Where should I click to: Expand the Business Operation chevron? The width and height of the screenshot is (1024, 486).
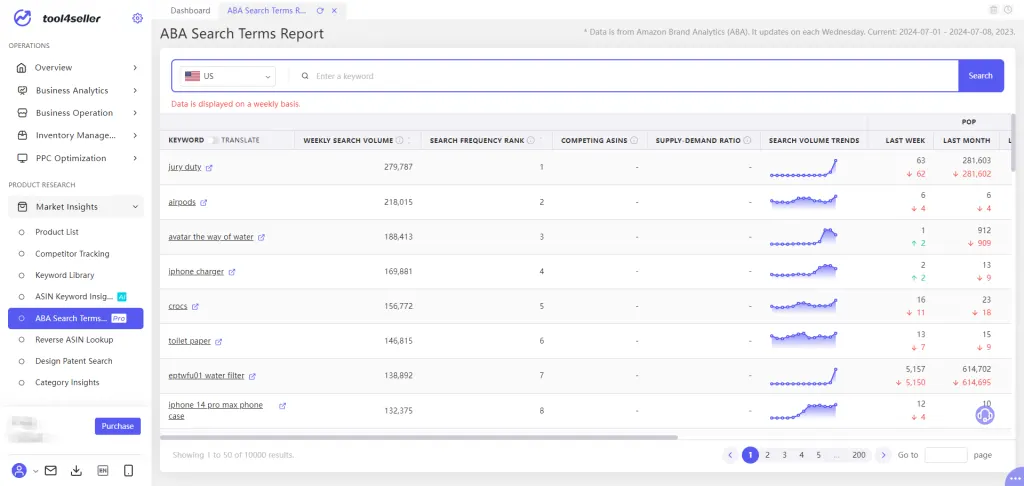[x=135, y=113]
